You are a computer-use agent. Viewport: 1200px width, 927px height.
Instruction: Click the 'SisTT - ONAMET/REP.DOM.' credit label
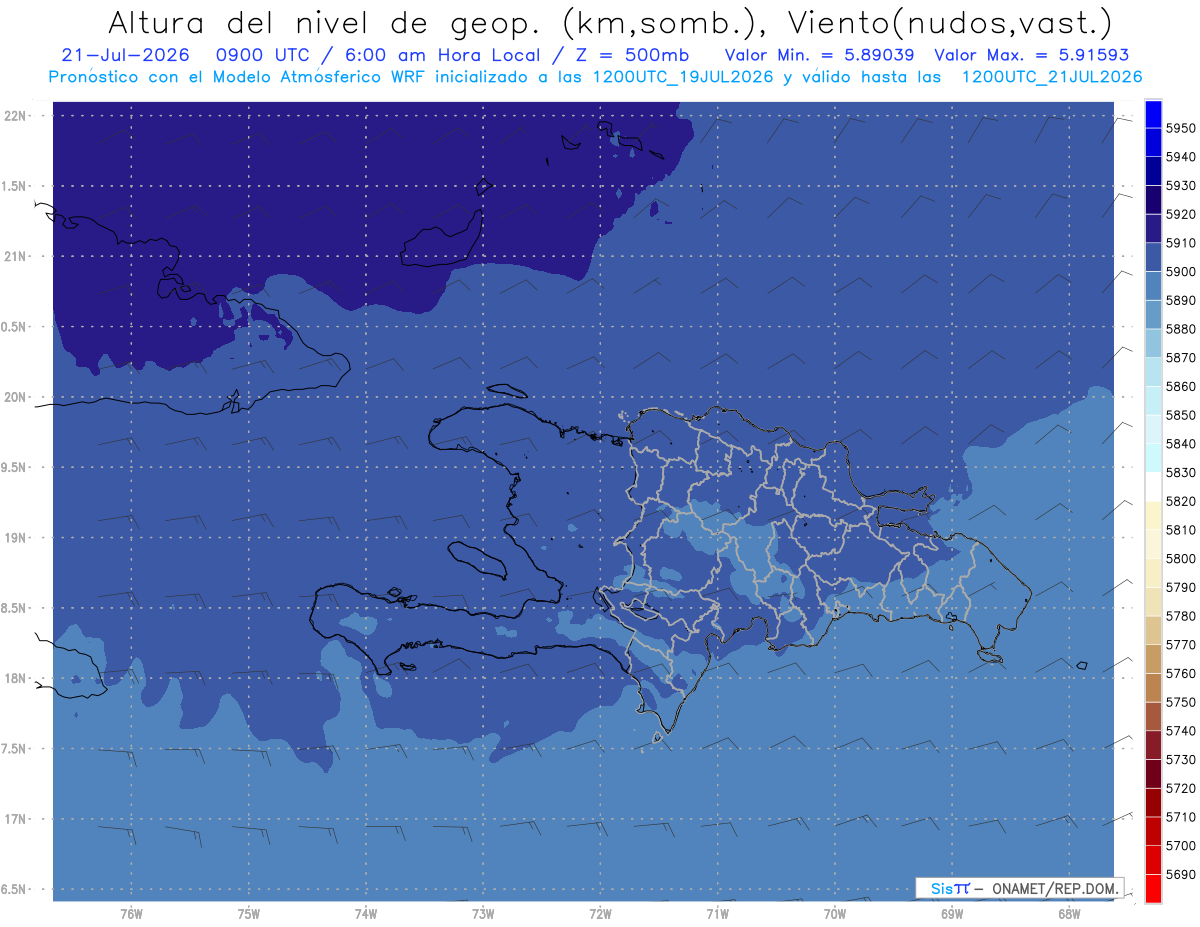tap(1022, 888)
